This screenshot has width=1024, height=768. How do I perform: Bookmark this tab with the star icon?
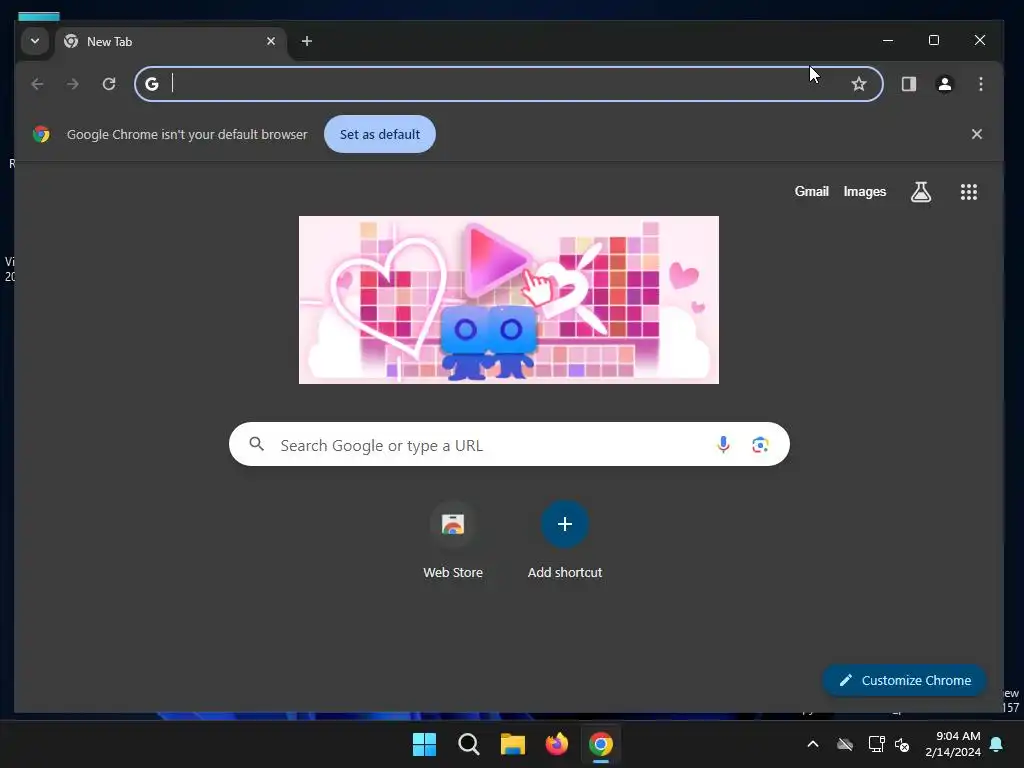point(859,84)
